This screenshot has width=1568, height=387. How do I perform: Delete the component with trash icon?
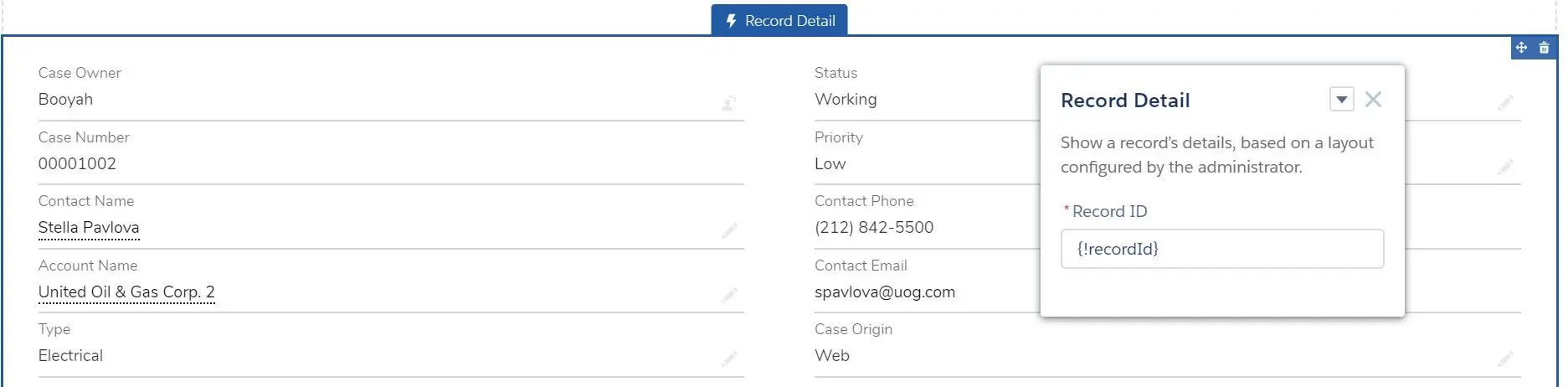[1545, 48]
